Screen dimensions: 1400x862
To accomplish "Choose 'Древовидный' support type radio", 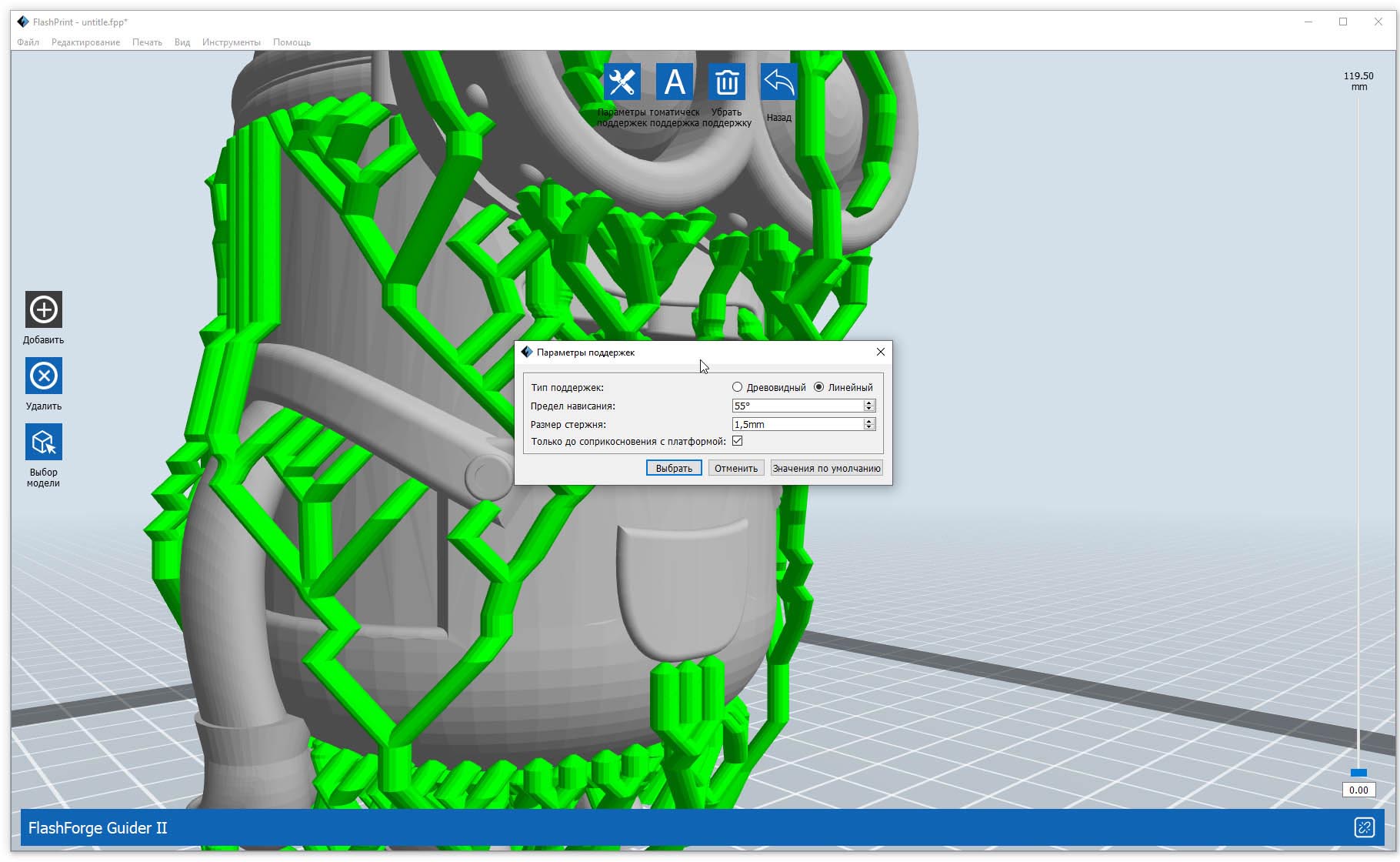I will pos(737,387).
